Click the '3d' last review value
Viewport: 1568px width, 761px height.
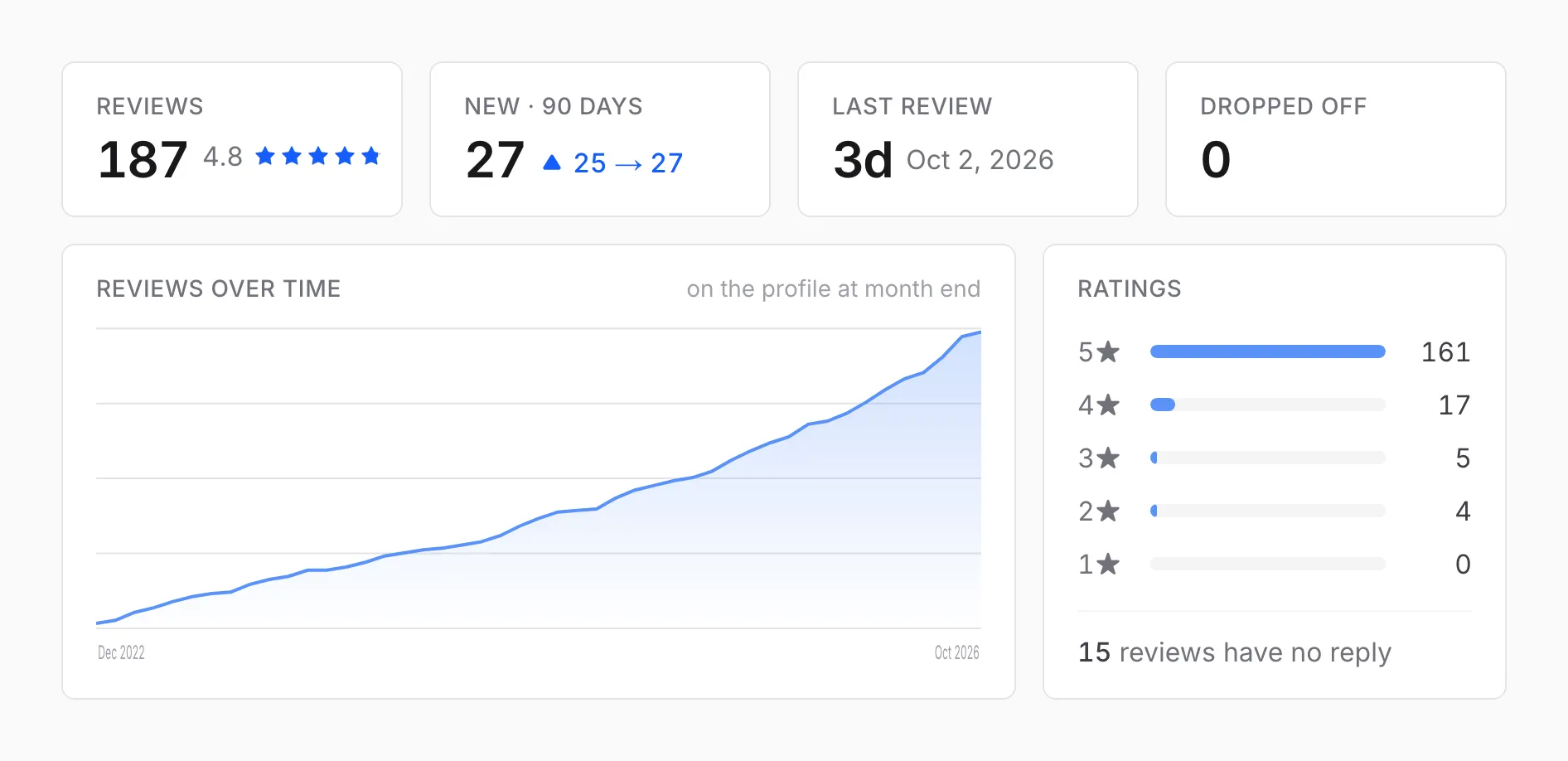tap(863, 159)
